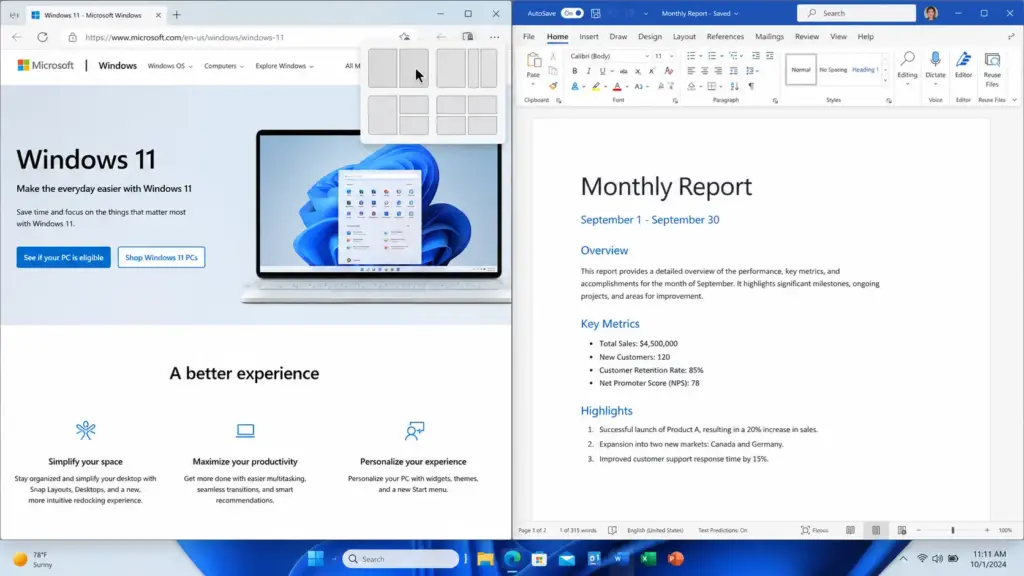This screenshot has height=576, width=1024.
Task: Open proofing book icon in Word status bar
Action: click(x=612, y=530)
